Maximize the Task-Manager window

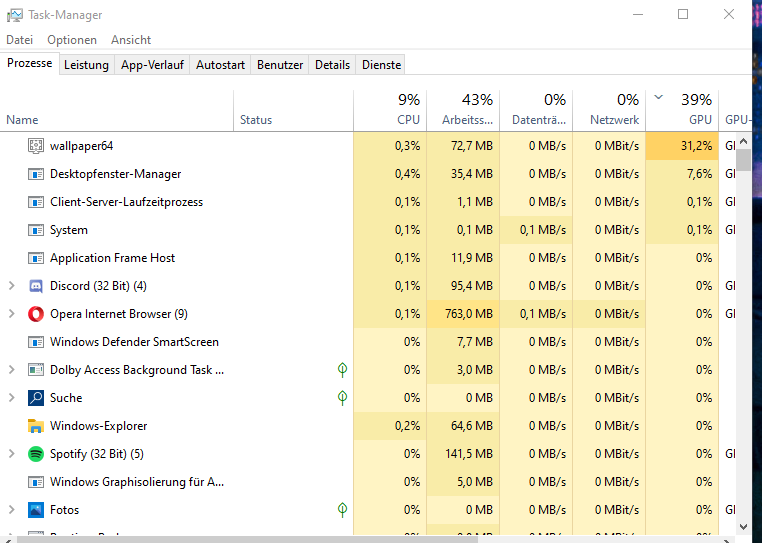[x=683, y=15]
